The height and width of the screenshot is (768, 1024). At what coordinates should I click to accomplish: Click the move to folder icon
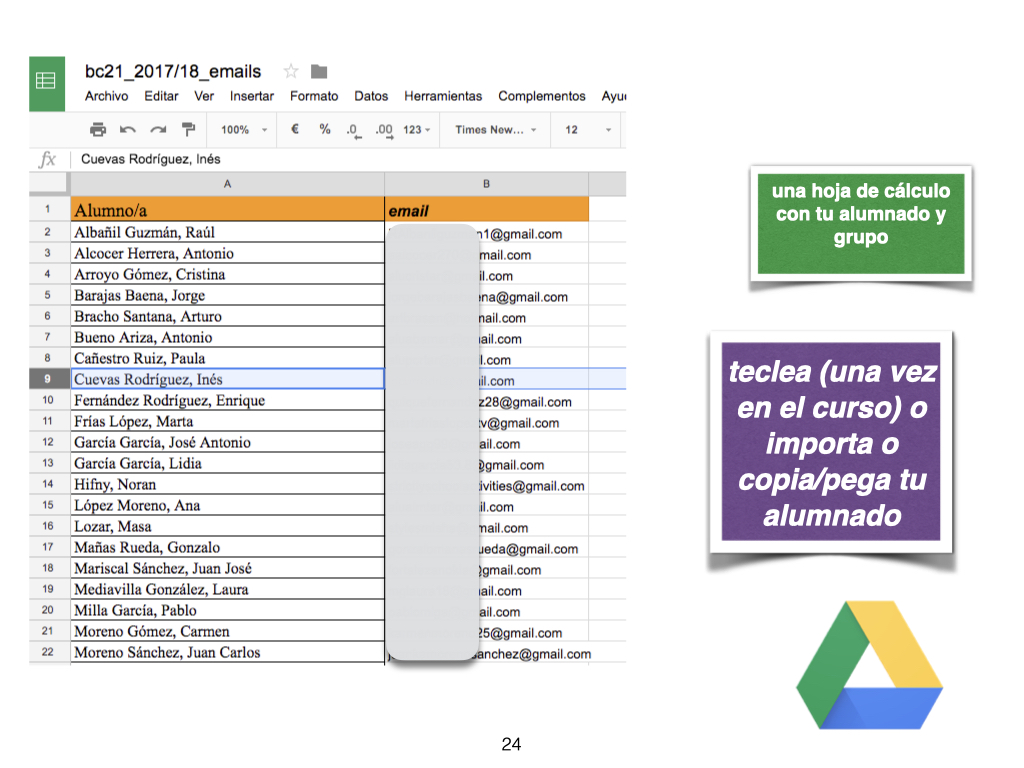pyautogui.click(x=319, y=71)
